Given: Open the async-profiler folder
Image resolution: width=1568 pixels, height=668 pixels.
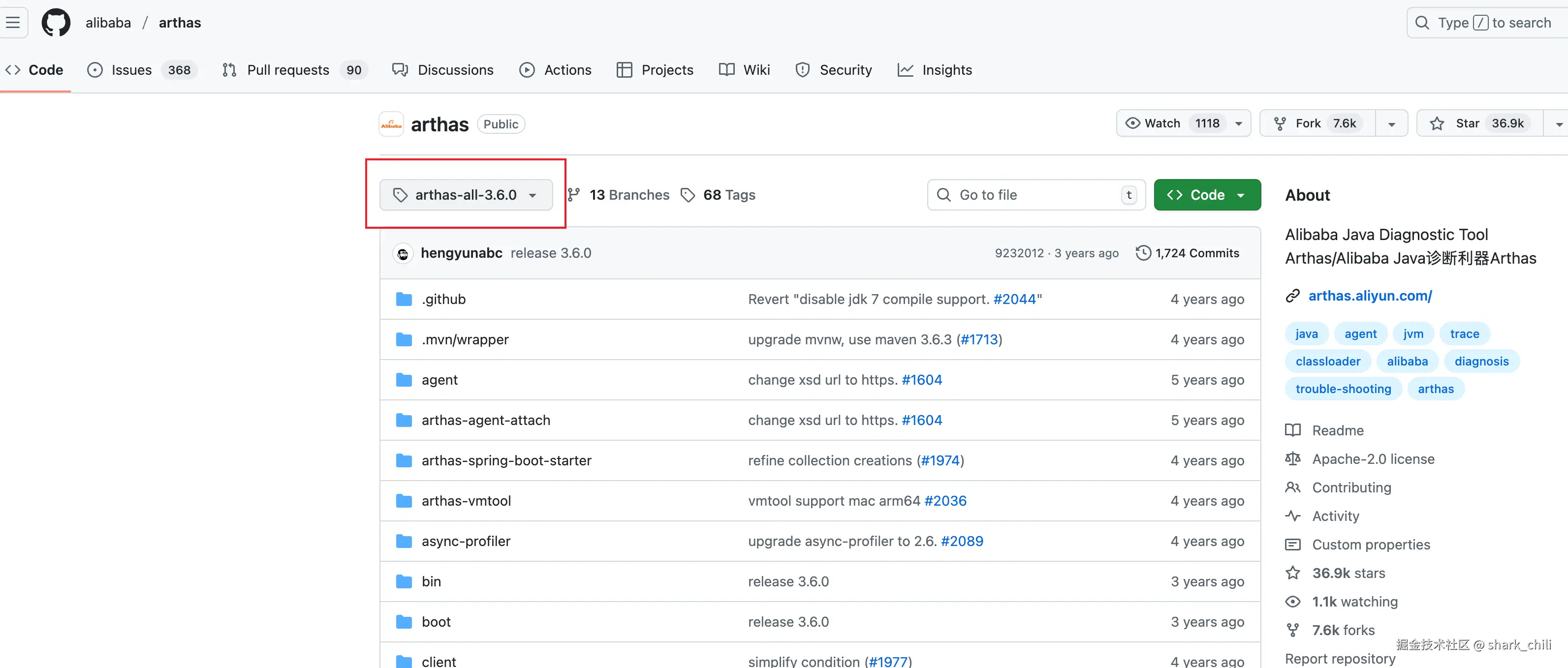Looking at the screenshot, I should [x=466, y=541].
